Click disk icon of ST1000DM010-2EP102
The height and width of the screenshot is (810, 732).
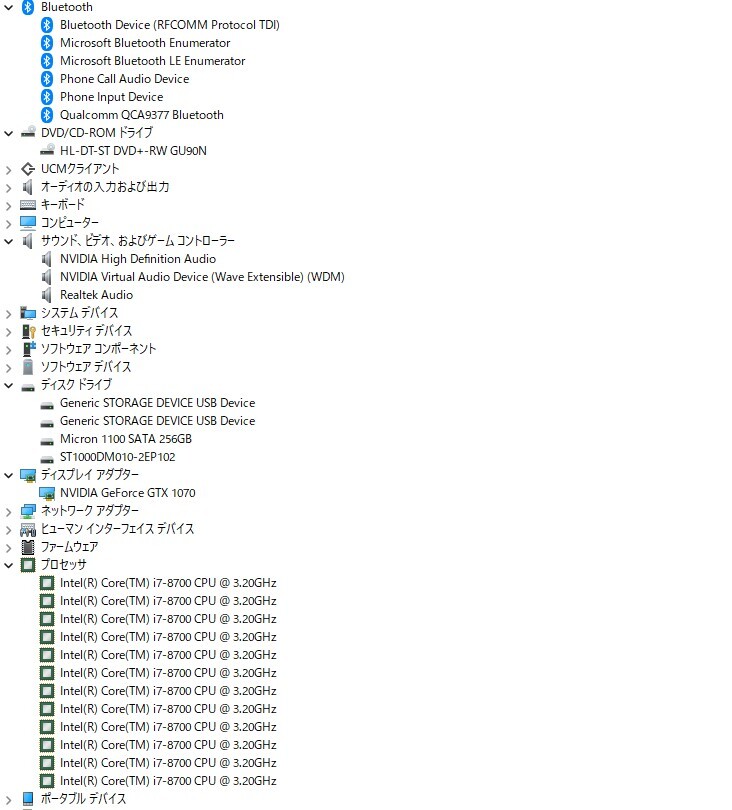pos(47,460)
